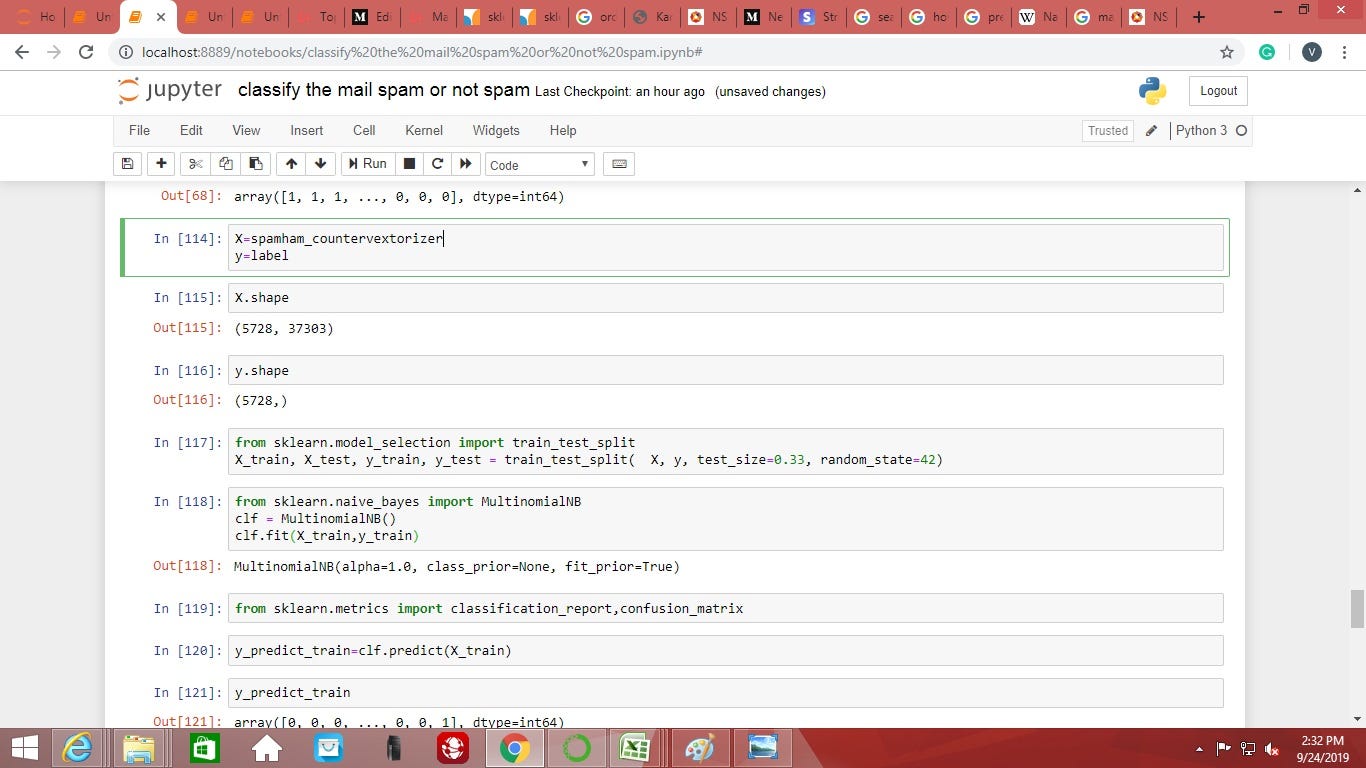The image size is (1366, 768).
Task: Save the notebook using the save icon
Action: pos(126,163)
